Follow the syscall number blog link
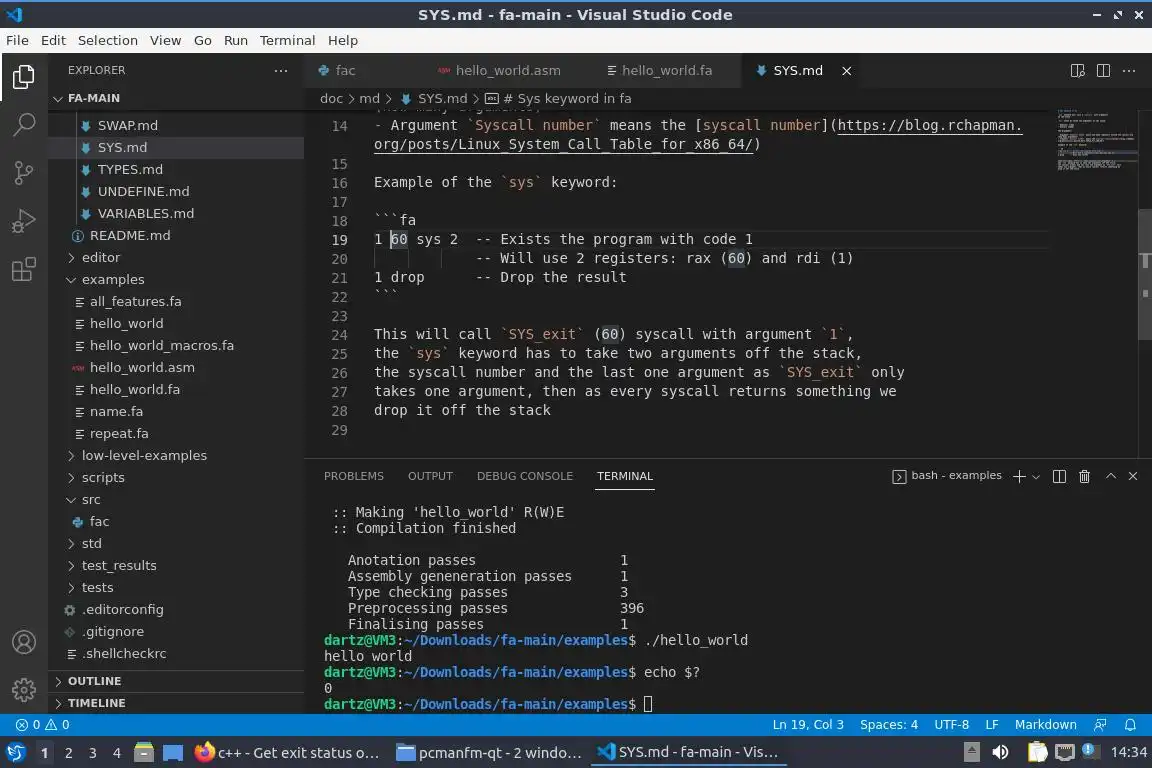The height and width of the screenshot is (768, 1152). point(698,135)
